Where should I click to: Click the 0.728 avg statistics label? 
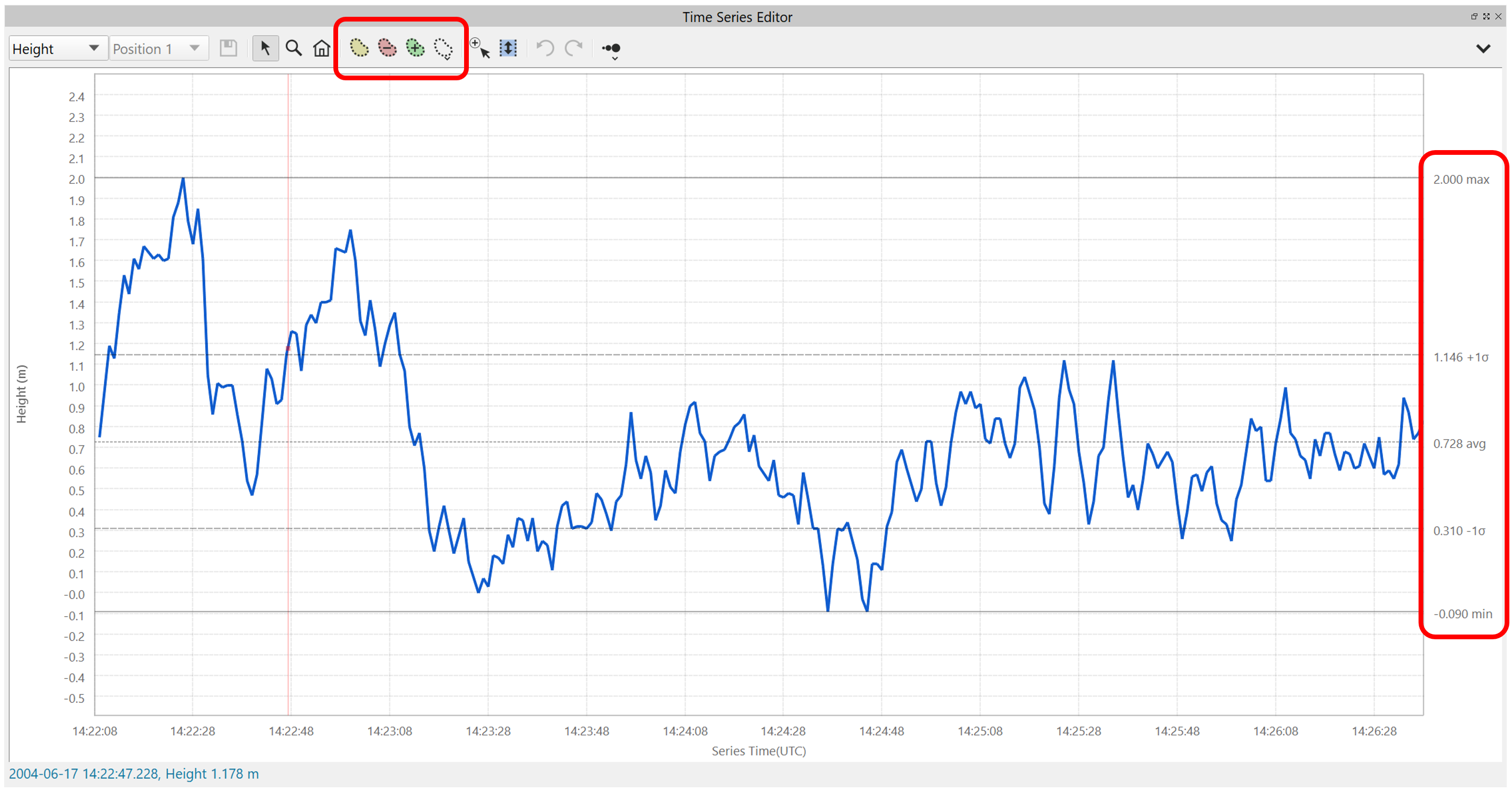pos(1458,443)
